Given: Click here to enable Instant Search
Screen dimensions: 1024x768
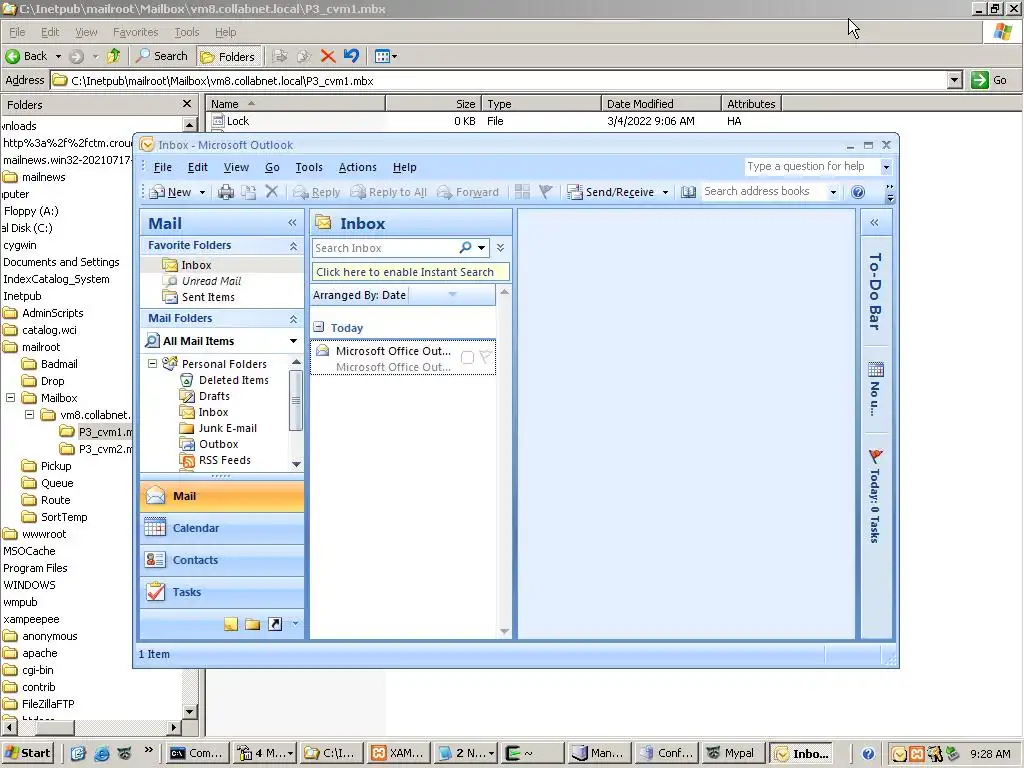Looking at the screenshot, I should click(x=410, y=272).
